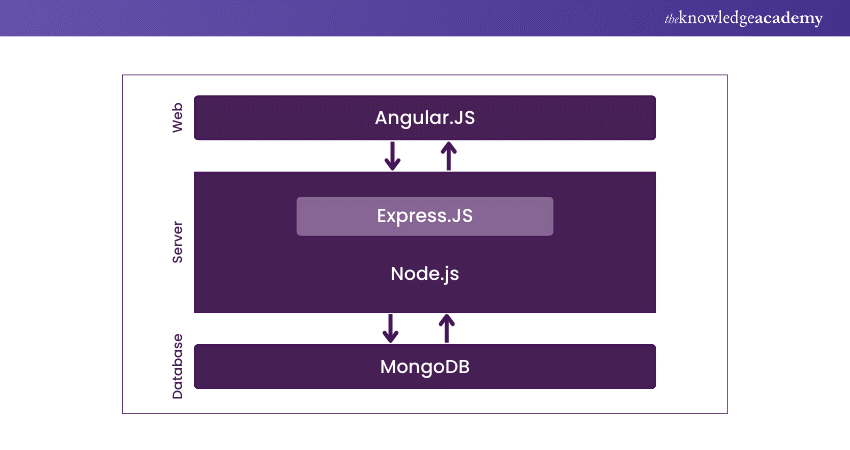Screen dimensions: 850x450
Task: Click the dark server area below Node.js
Action: [x=425, y=299]
